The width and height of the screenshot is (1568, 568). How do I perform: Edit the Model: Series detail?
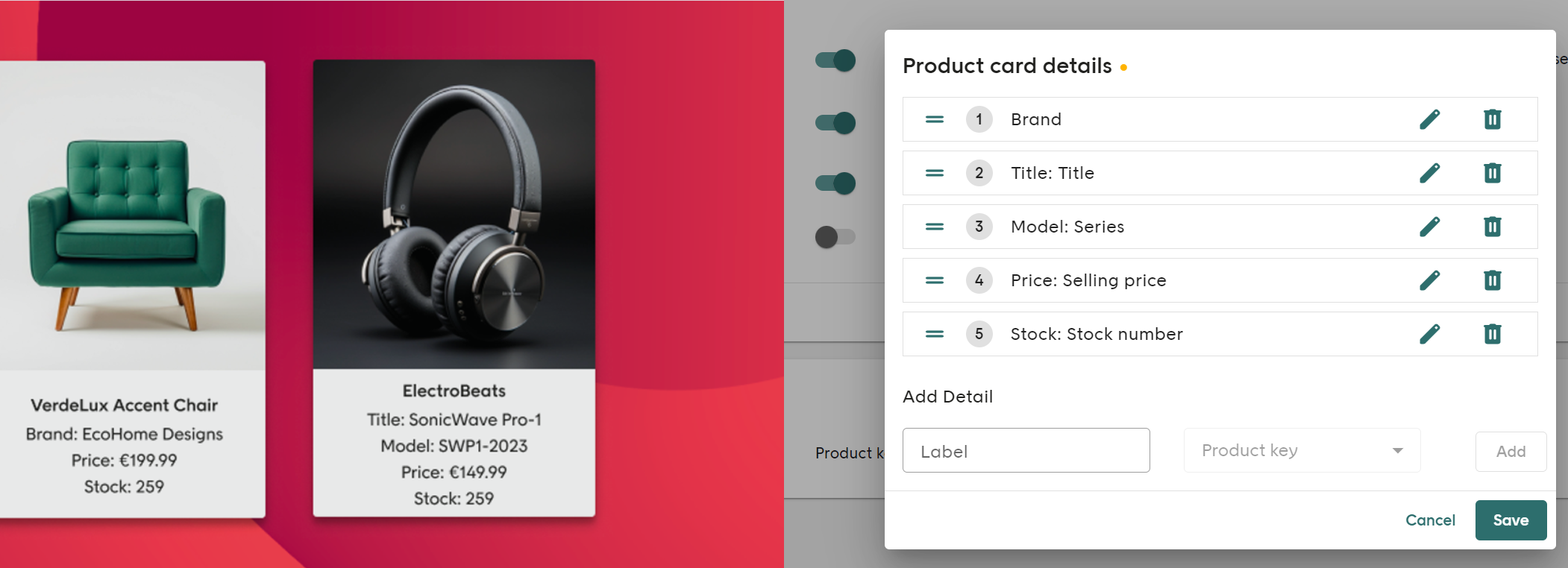[1429, 227]
